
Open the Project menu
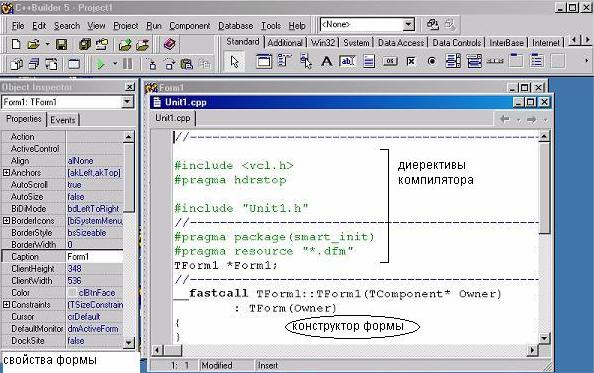[125, 26]
